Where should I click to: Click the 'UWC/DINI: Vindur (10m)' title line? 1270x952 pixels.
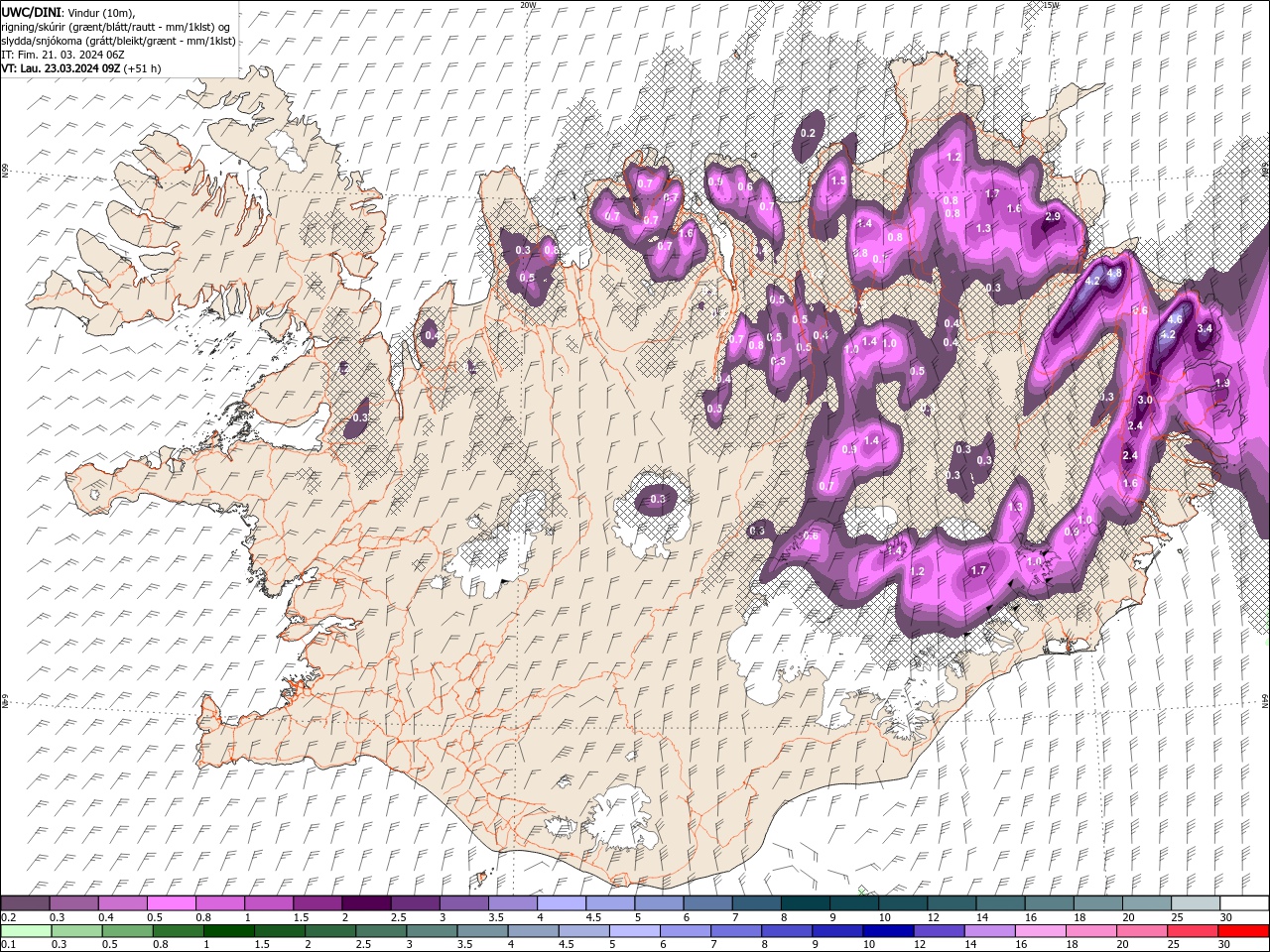pos(66,12)
